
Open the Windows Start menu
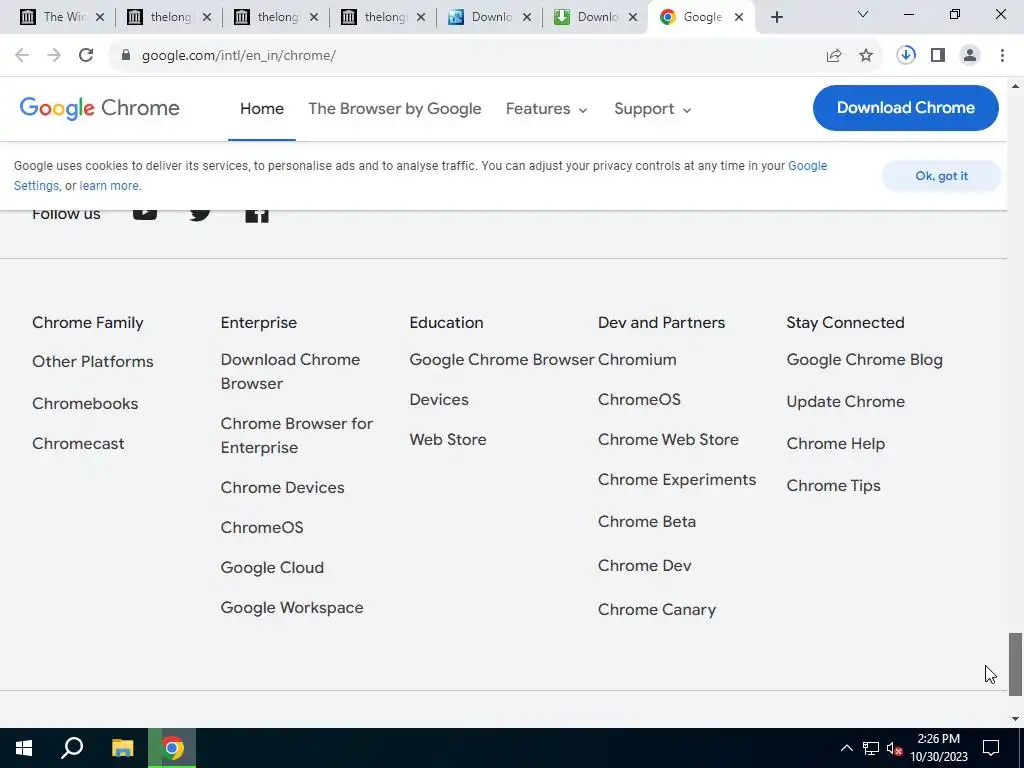pyautogui.click(x=24, y=748)
